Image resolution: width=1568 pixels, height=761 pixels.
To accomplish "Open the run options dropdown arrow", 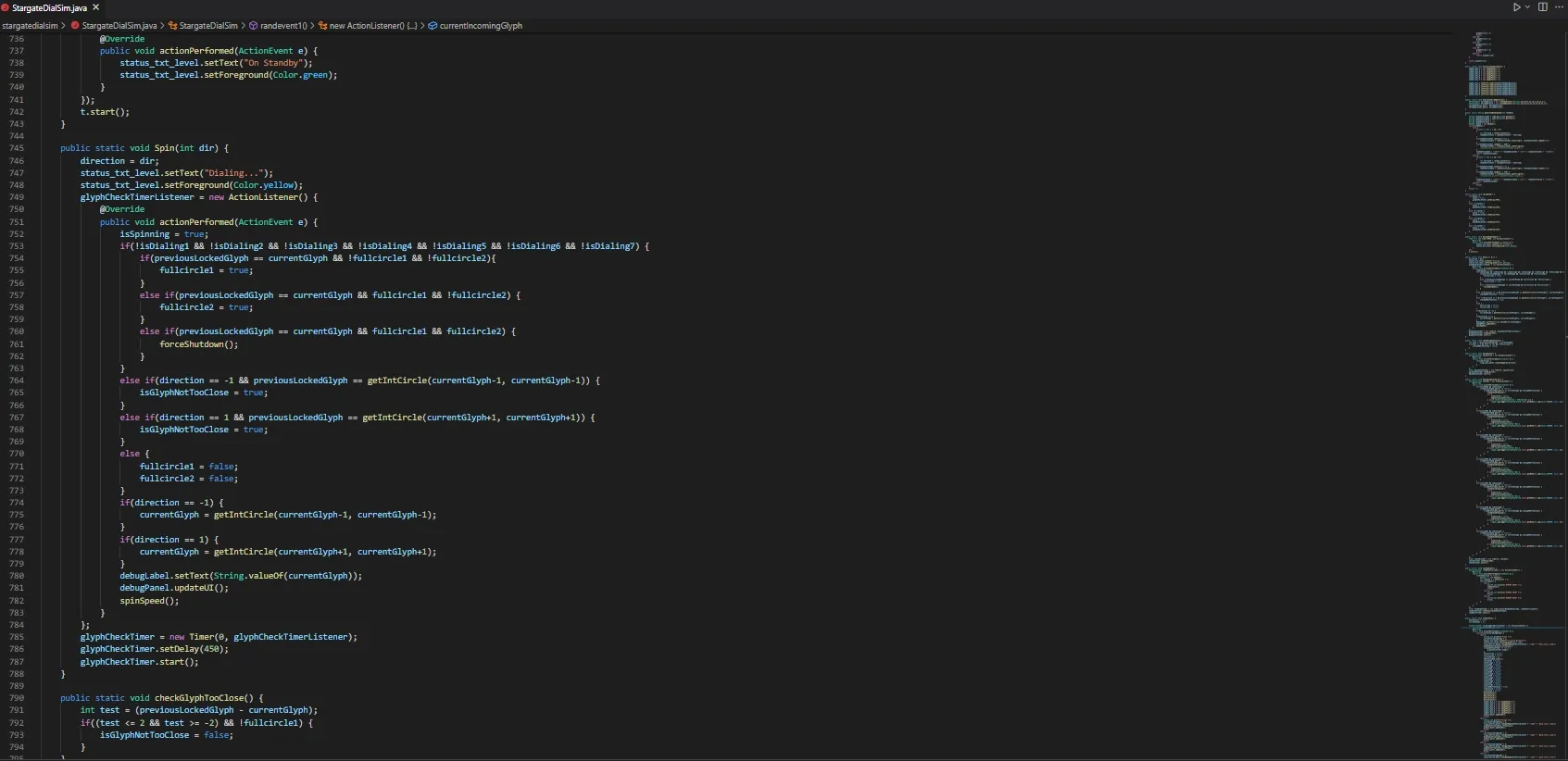I will (x=1527, y=7).
